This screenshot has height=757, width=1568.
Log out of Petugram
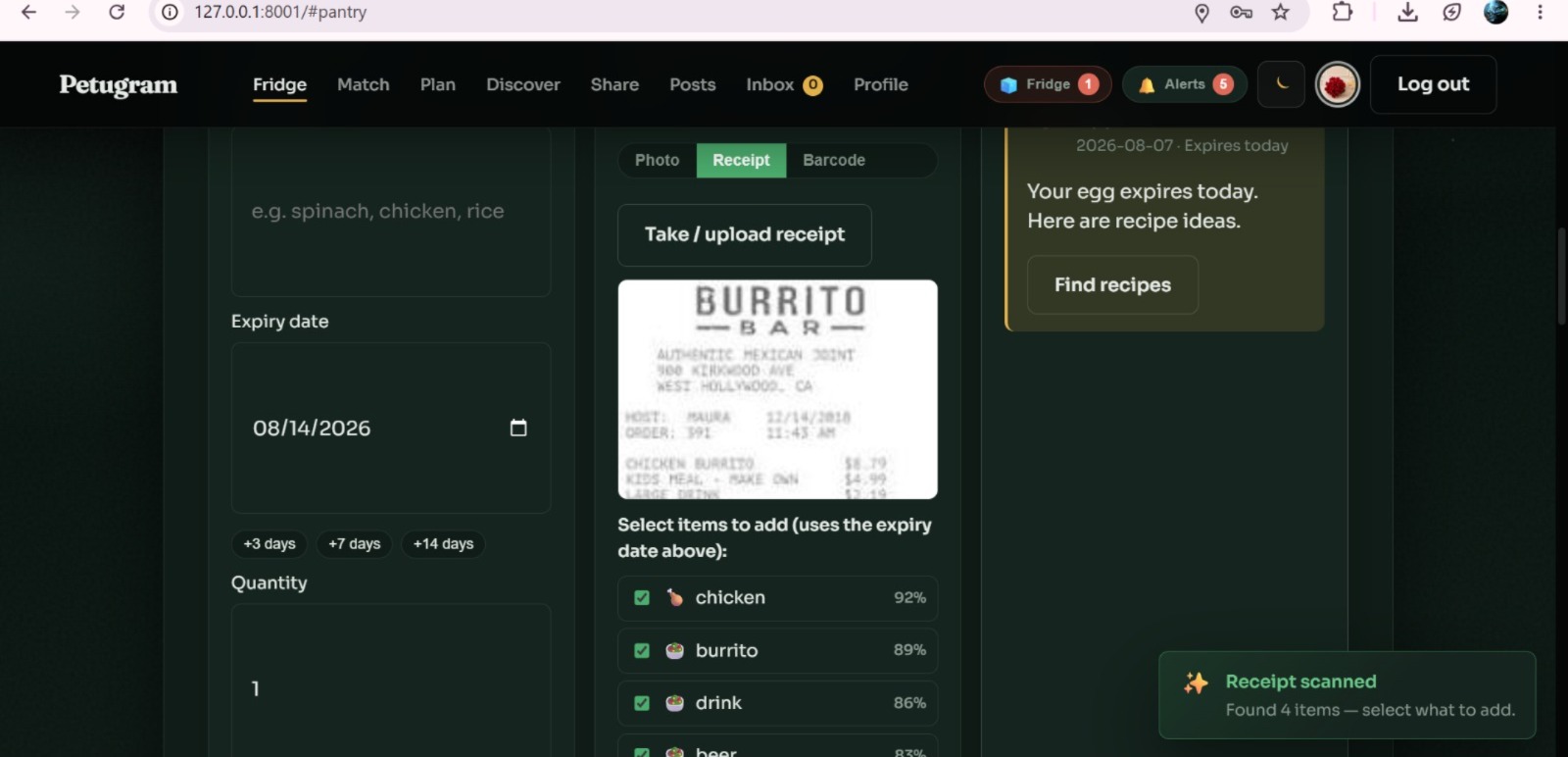(x=1433, y=84)
